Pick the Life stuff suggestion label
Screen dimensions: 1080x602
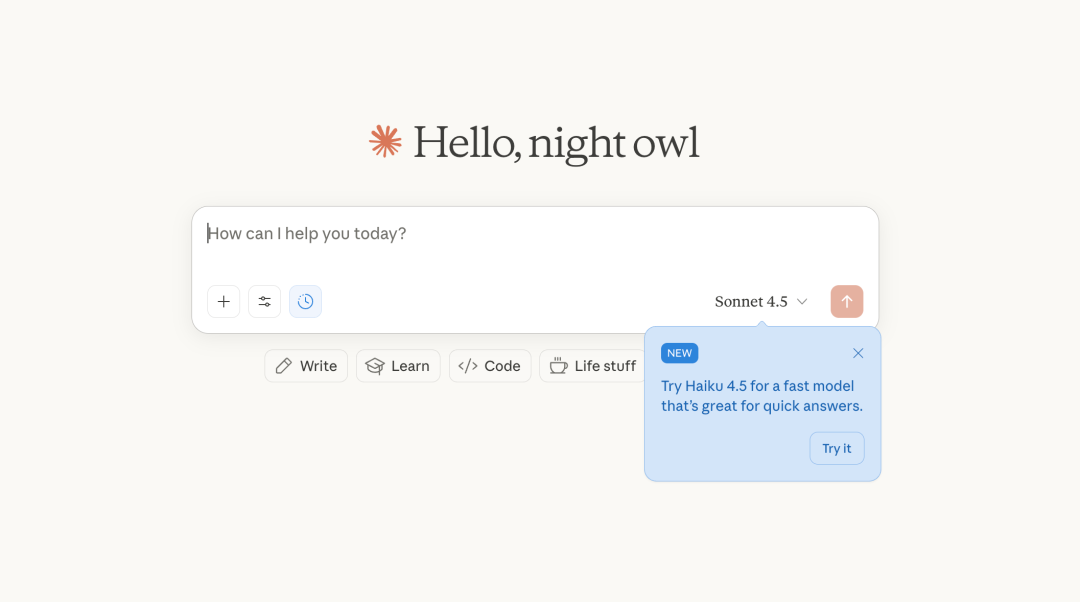point(605,366)
